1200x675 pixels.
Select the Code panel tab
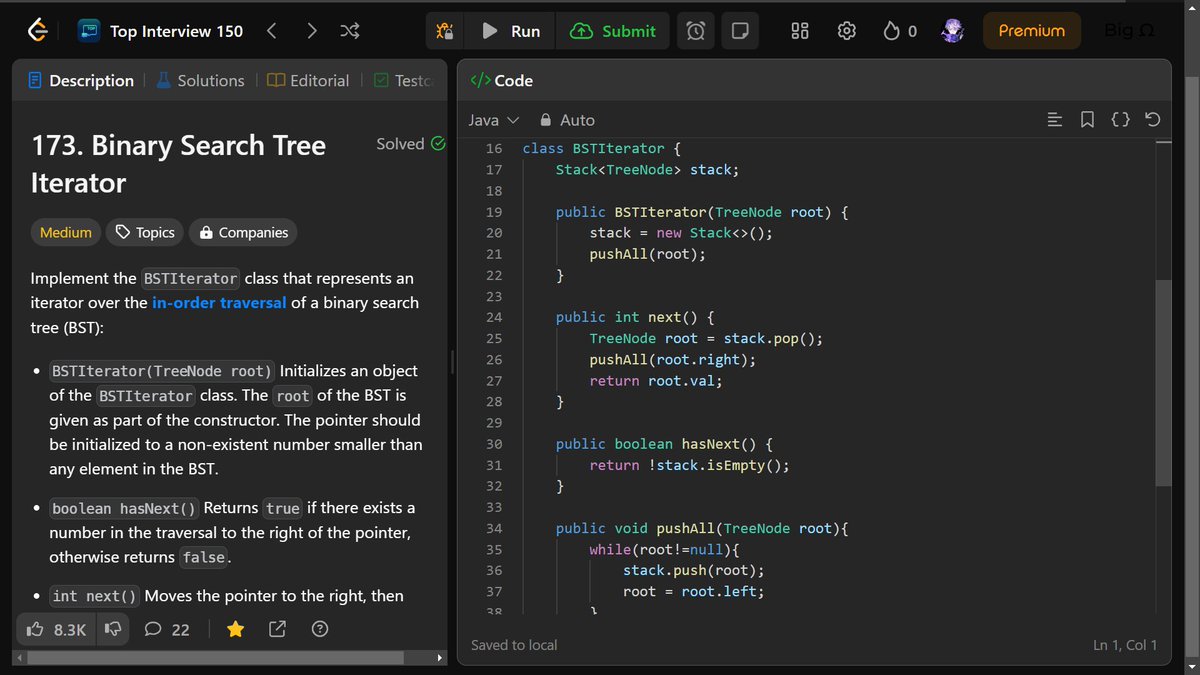pyautogui.click(x=501, y=80)
